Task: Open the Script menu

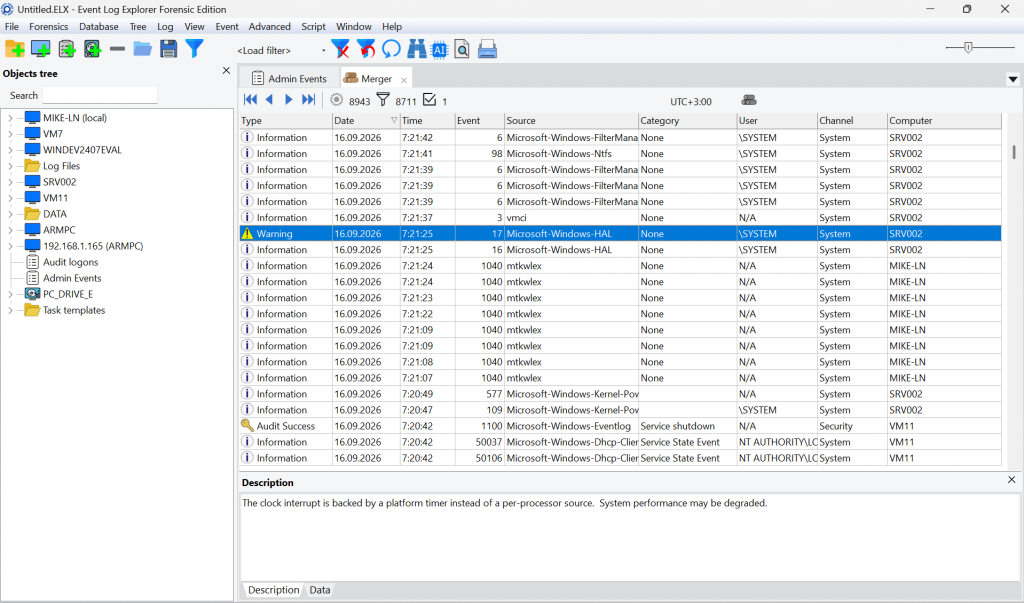Action: pos(313,27)
